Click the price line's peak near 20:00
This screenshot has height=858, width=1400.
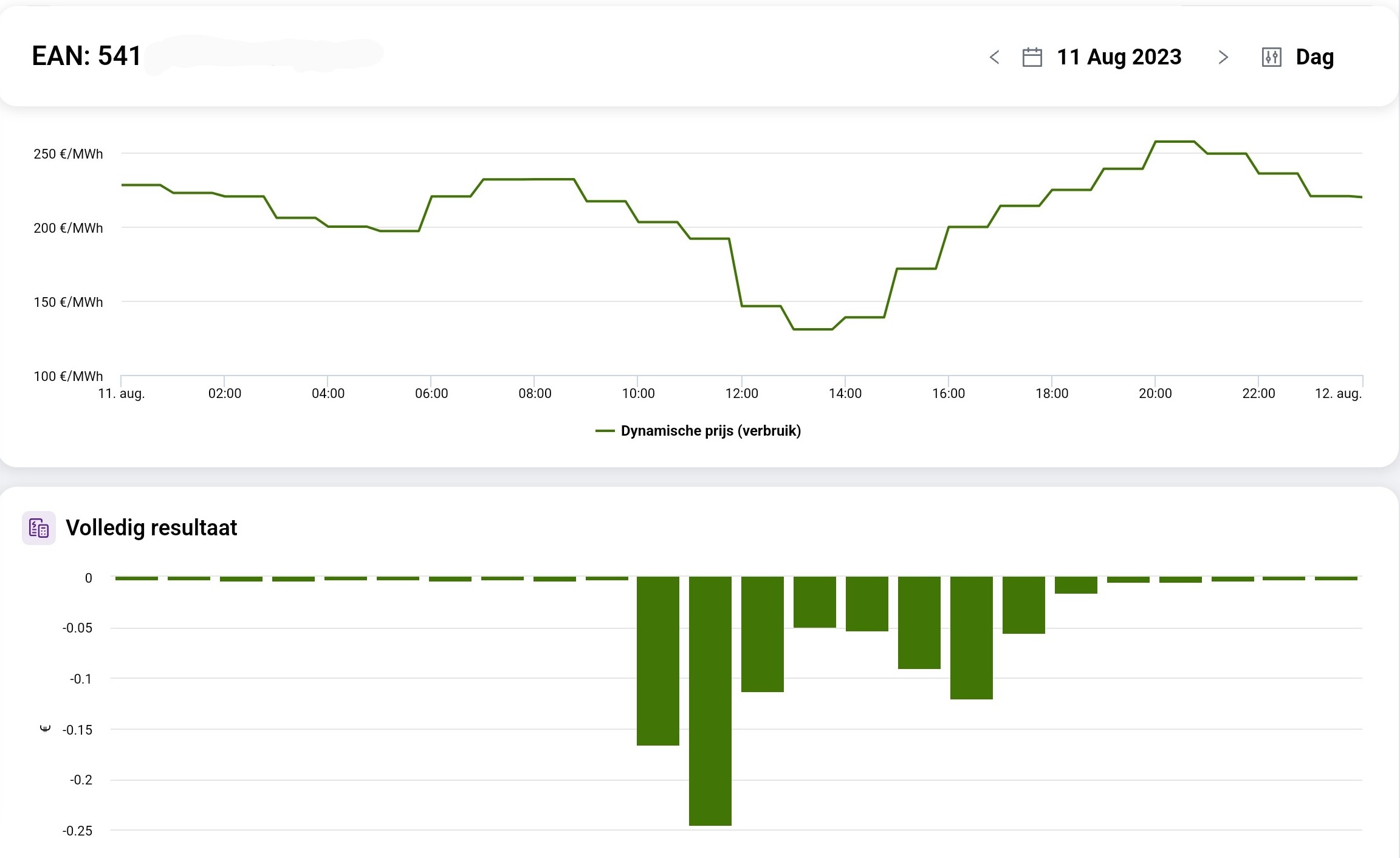point(1175,142)
